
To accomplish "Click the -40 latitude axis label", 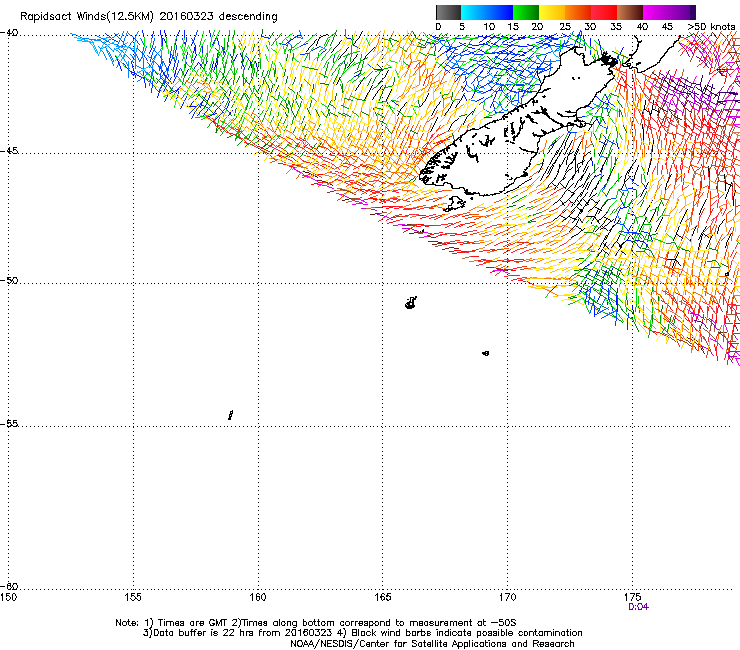I will point(9,33).
